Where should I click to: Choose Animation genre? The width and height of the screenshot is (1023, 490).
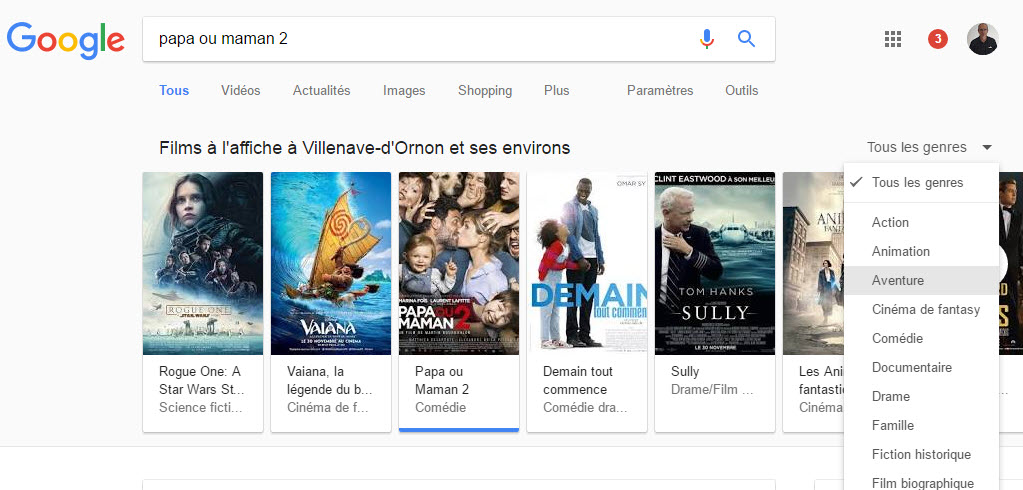coord(921,251)
